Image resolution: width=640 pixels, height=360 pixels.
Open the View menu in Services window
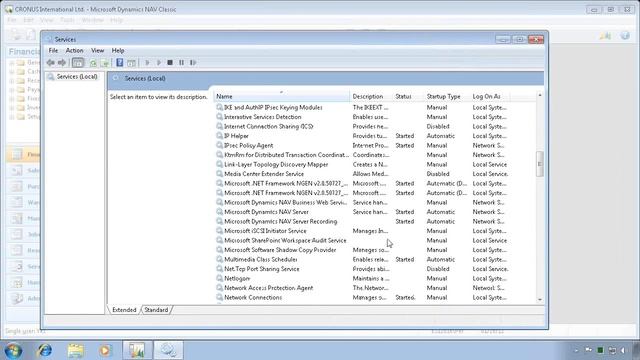coord(97,51)
